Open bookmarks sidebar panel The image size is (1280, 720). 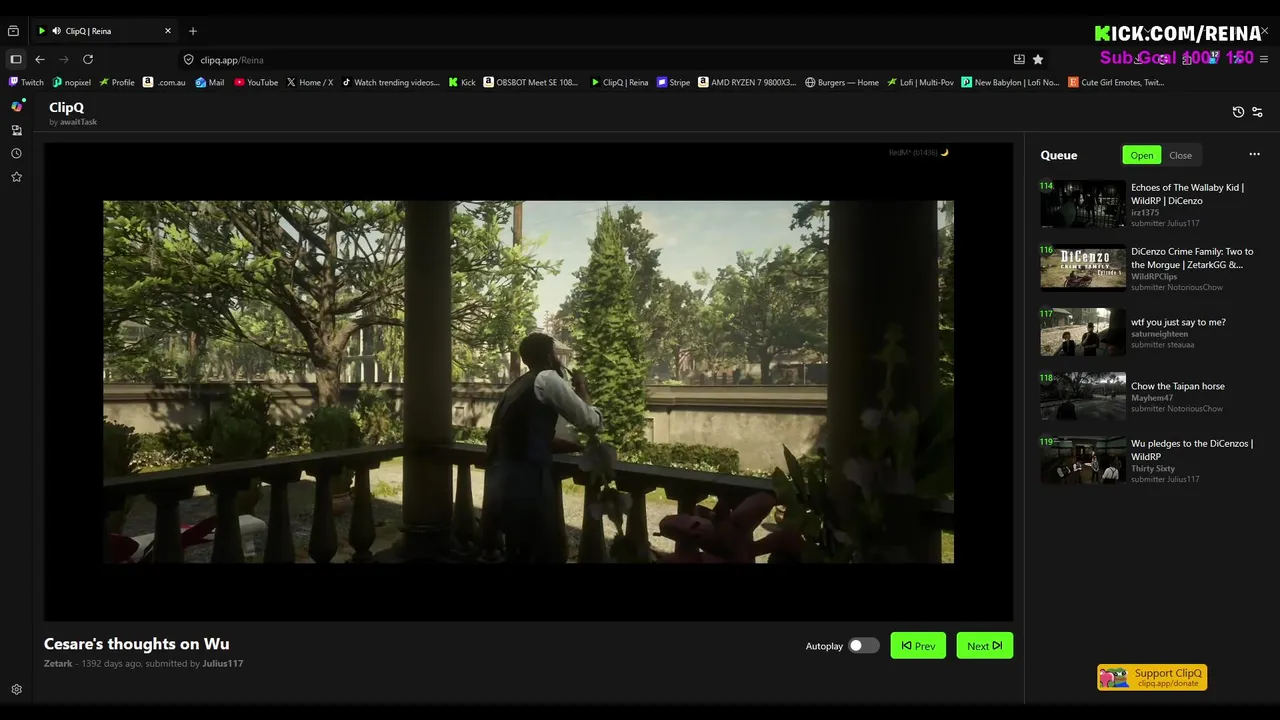16,177
